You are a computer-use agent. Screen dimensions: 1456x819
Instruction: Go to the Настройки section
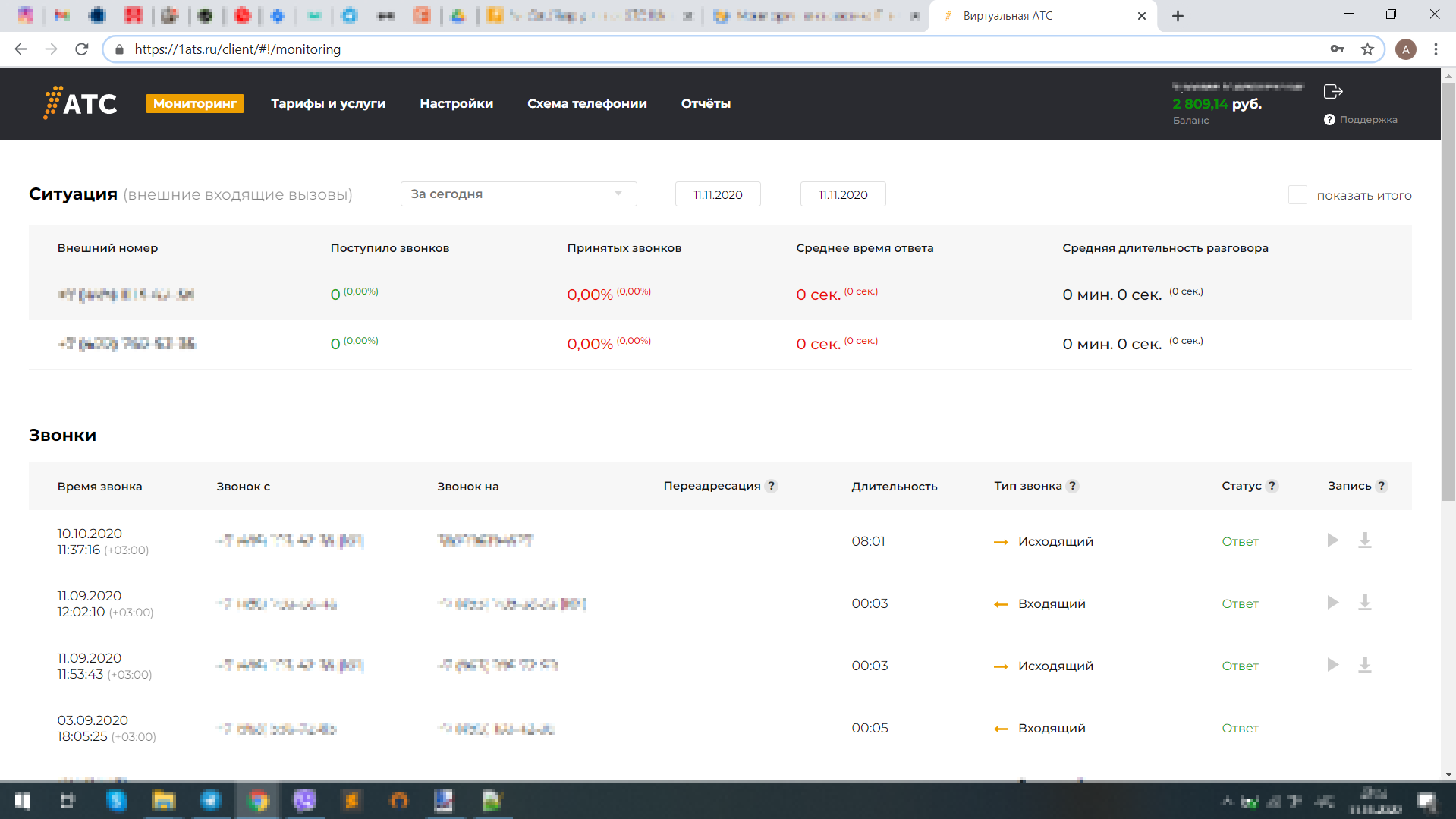pyautogui.click(x=456, y=103)
